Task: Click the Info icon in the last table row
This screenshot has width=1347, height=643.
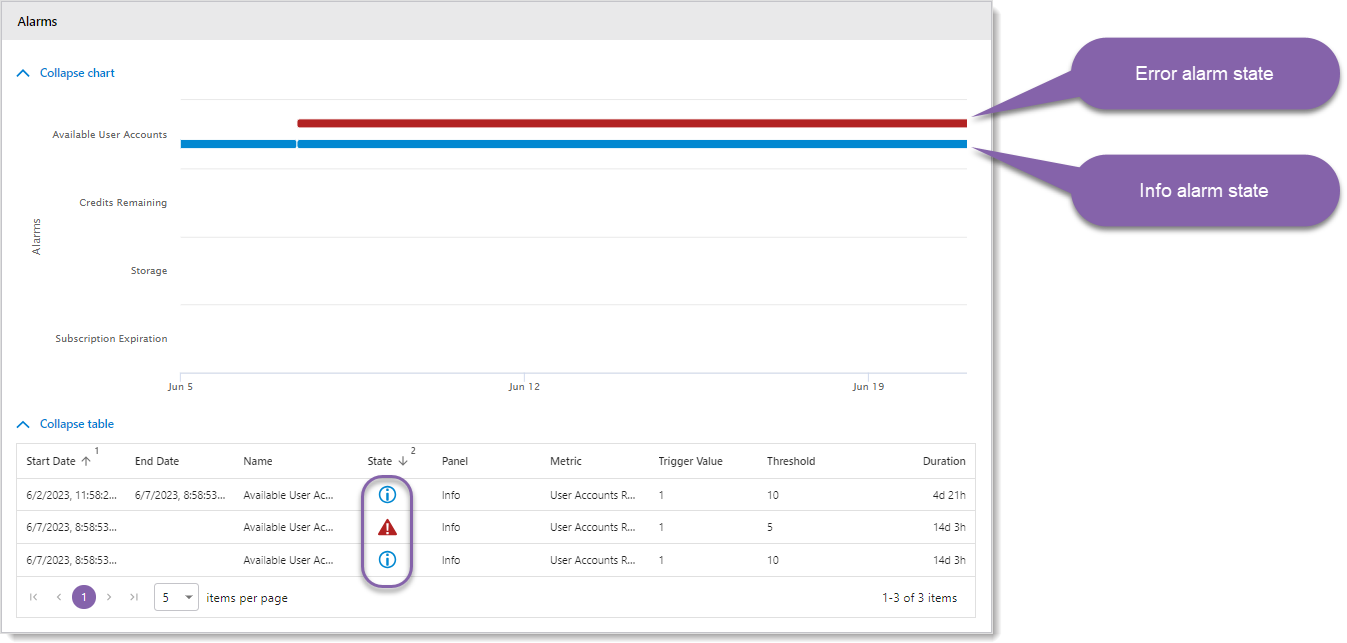Action: [387, 559]
